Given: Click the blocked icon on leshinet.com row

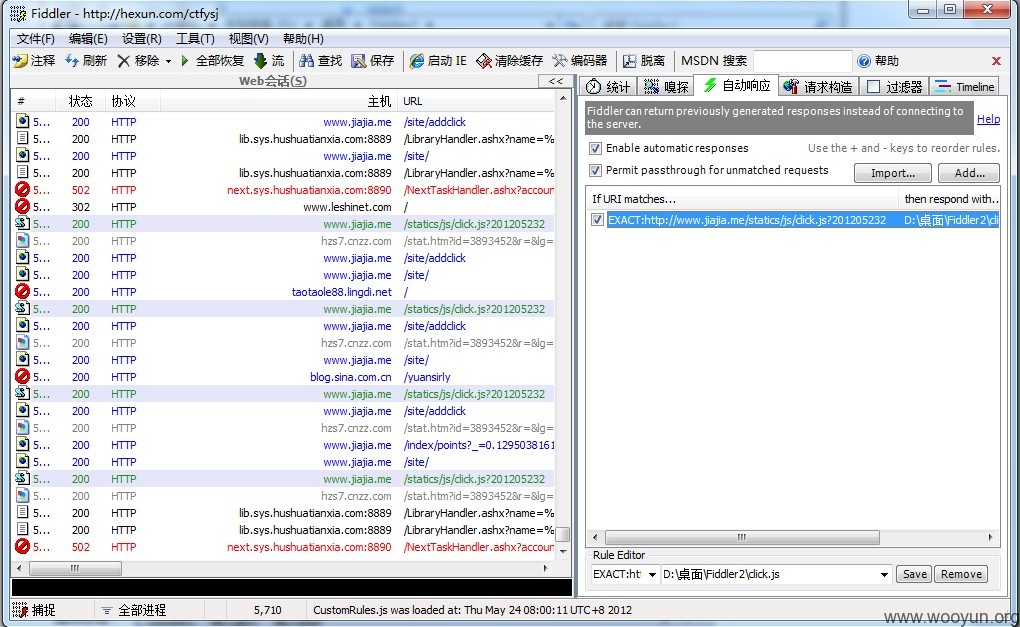Looking at the screenshot, I should point(22,207).
